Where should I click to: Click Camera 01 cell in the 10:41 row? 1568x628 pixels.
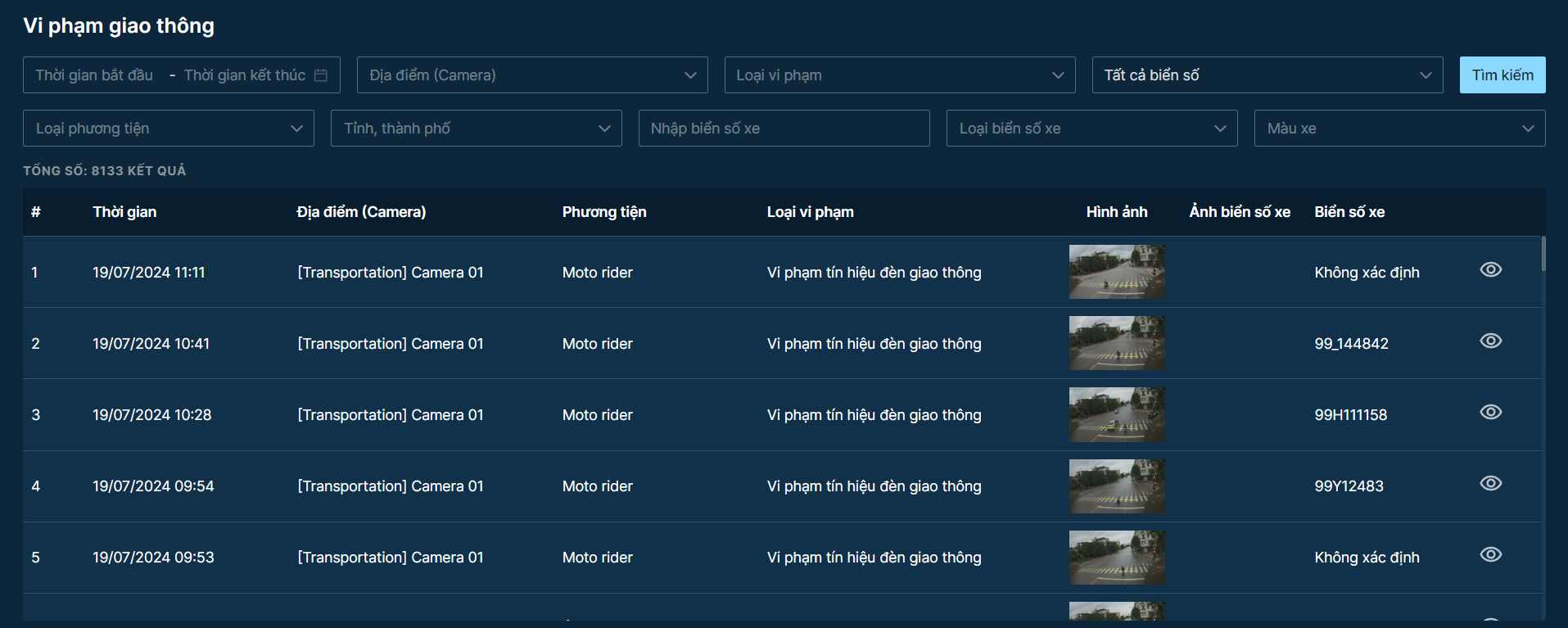click(x=391, y=344)
